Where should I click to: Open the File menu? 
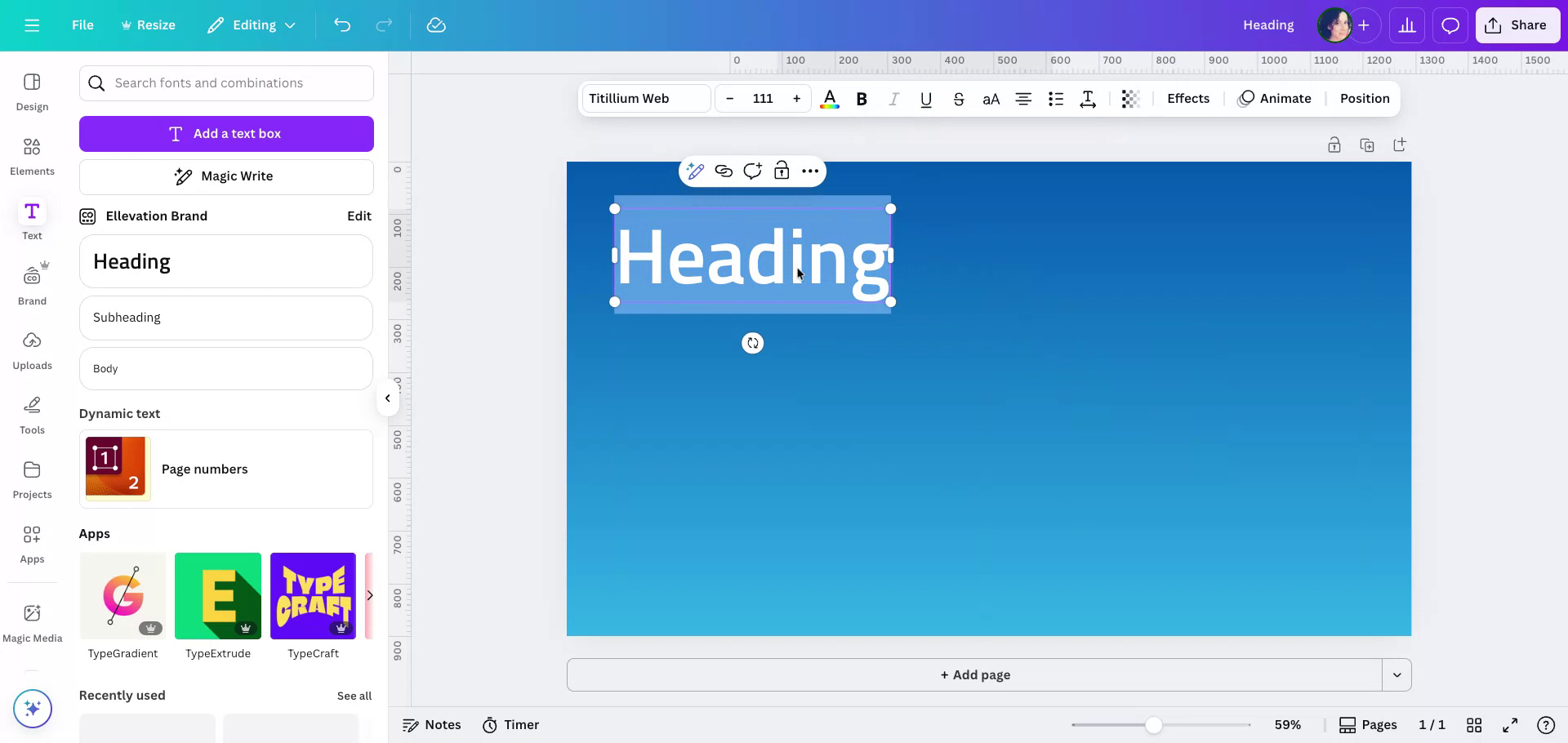click(82, 24)
